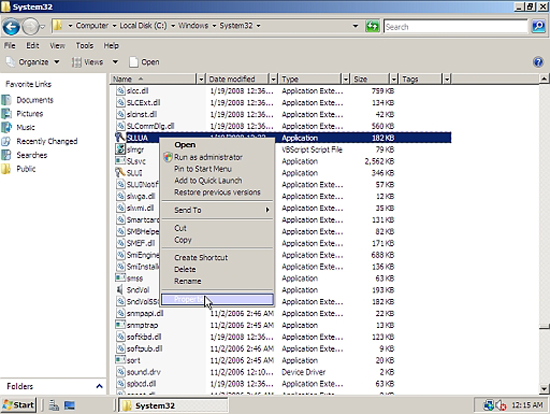This screenshot has width=550, height=414.
Task: Click the Start button
Action: (18, 405)
